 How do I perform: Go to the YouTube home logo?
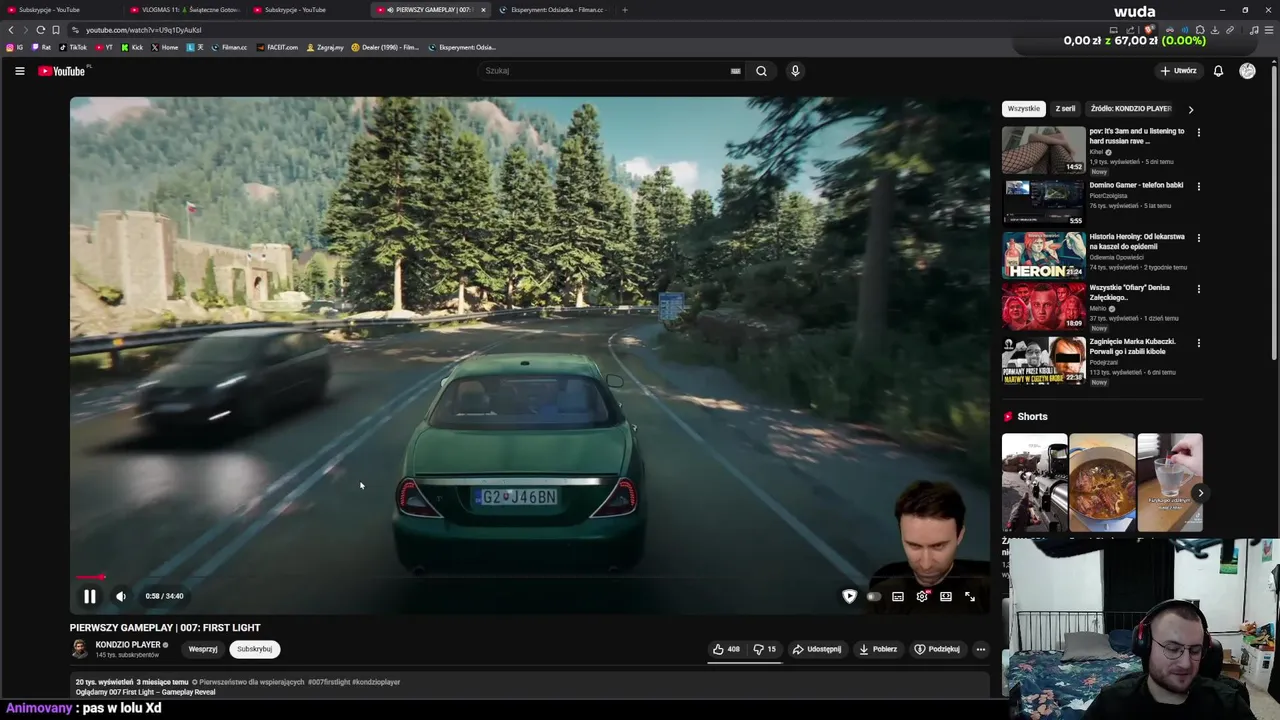64,71
